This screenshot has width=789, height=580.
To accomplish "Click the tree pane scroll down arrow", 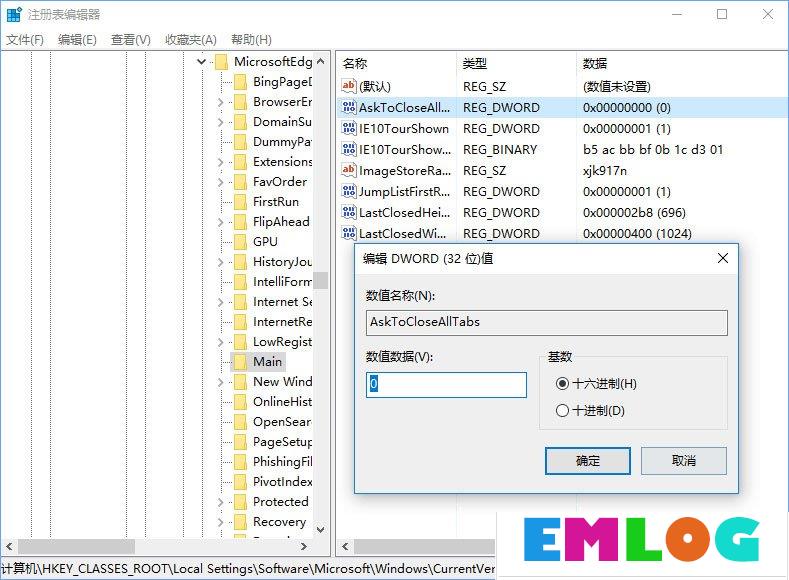I will coord(321,530).
